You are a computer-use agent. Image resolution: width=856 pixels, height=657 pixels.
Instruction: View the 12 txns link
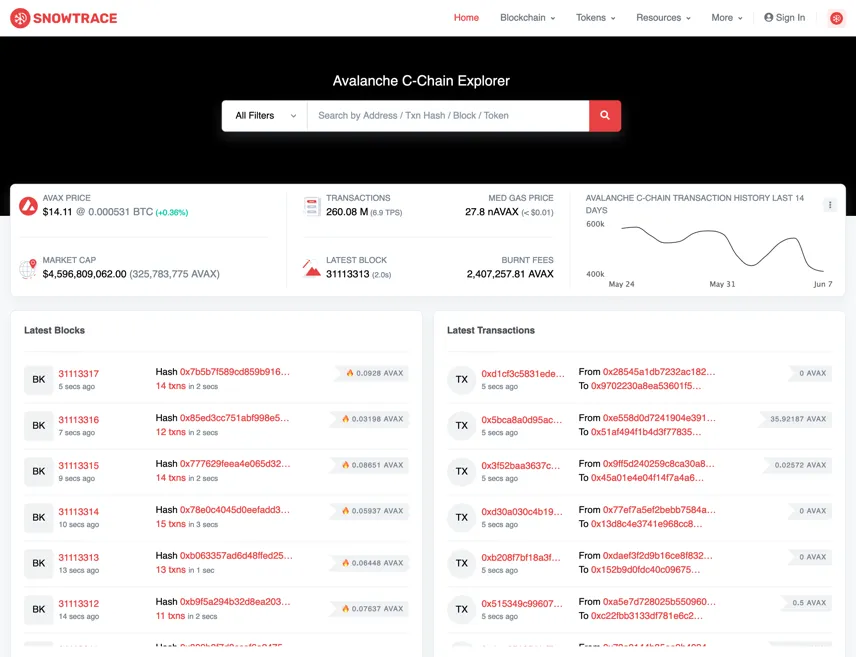tap(170, 432)
